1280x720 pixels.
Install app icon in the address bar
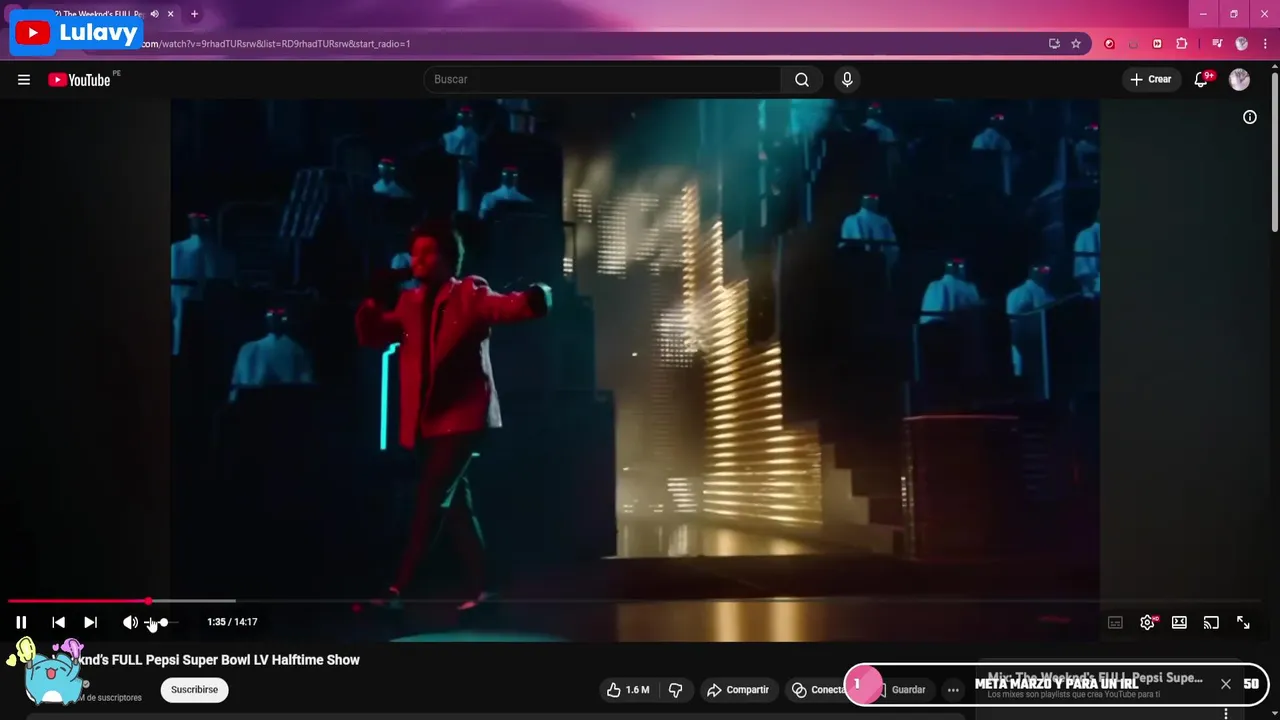point(1054,43)
